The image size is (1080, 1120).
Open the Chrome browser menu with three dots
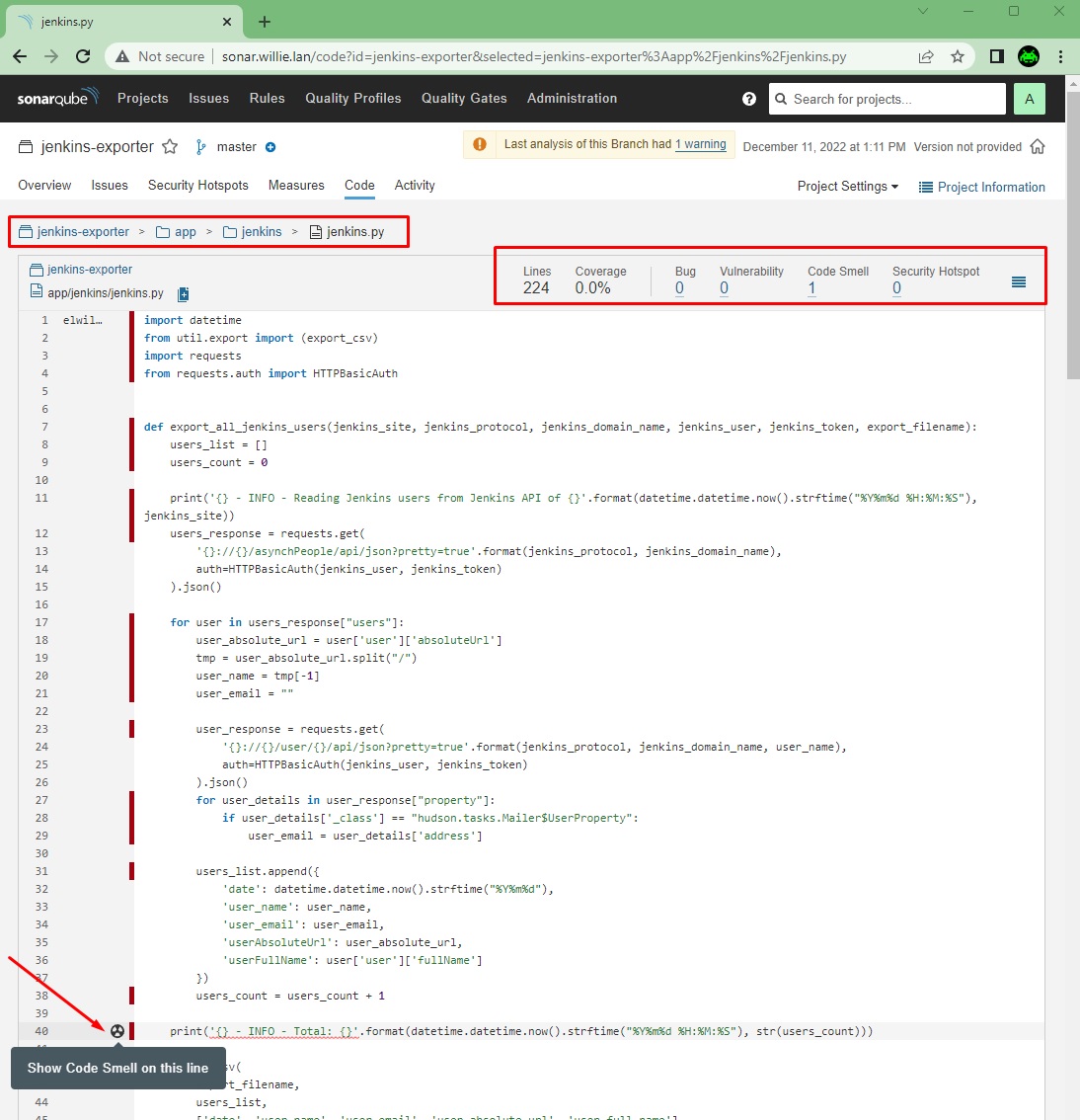(x=1061, y=56)
